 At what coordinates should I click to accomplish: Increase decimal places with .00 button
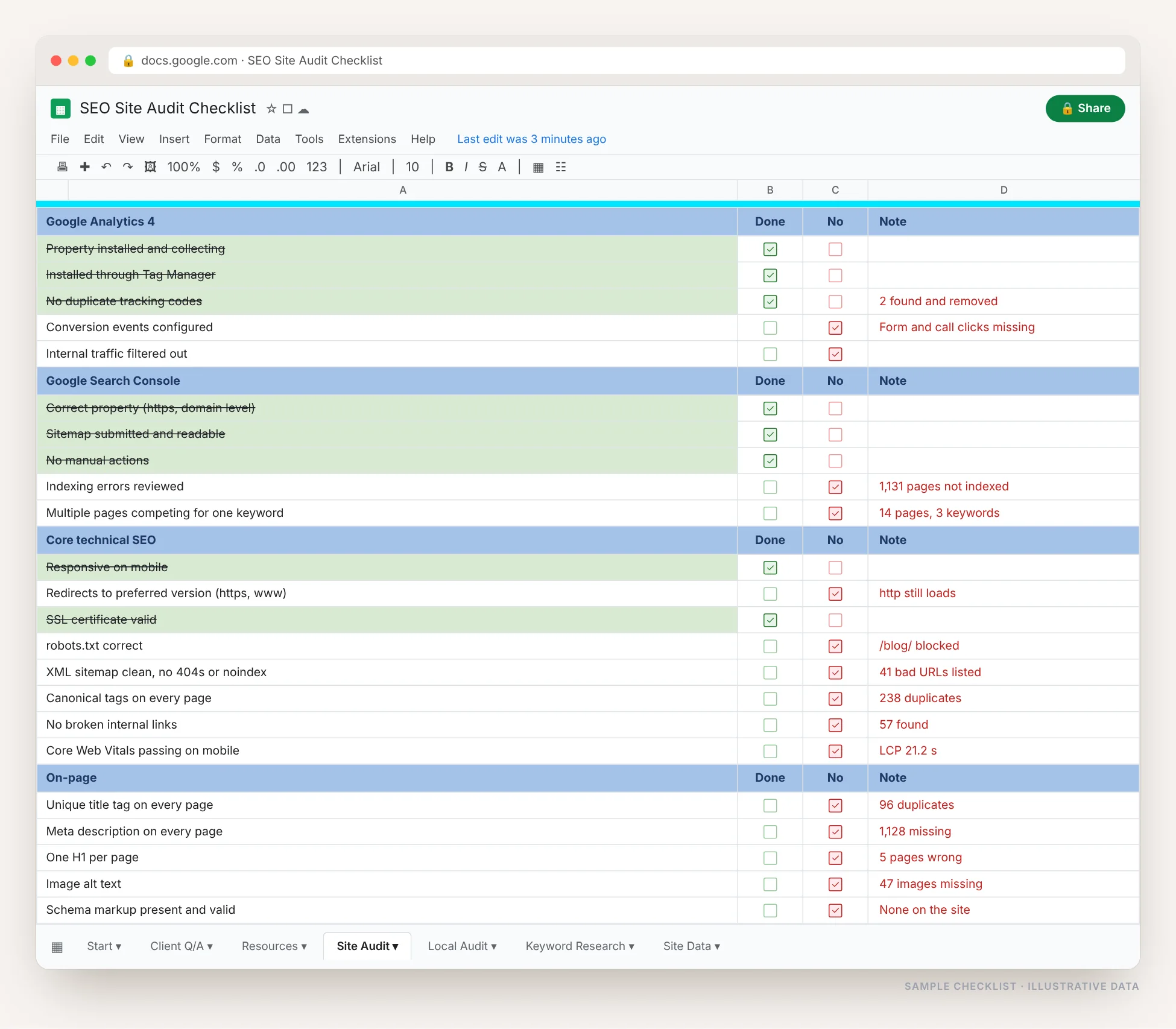[286, 167]
